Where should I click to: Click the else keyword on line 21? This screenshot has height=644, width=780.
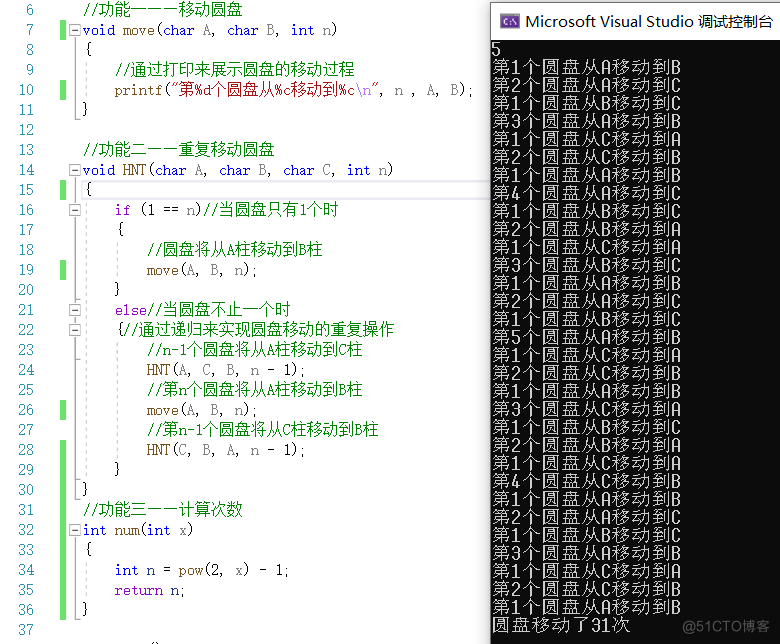point(130,310)
